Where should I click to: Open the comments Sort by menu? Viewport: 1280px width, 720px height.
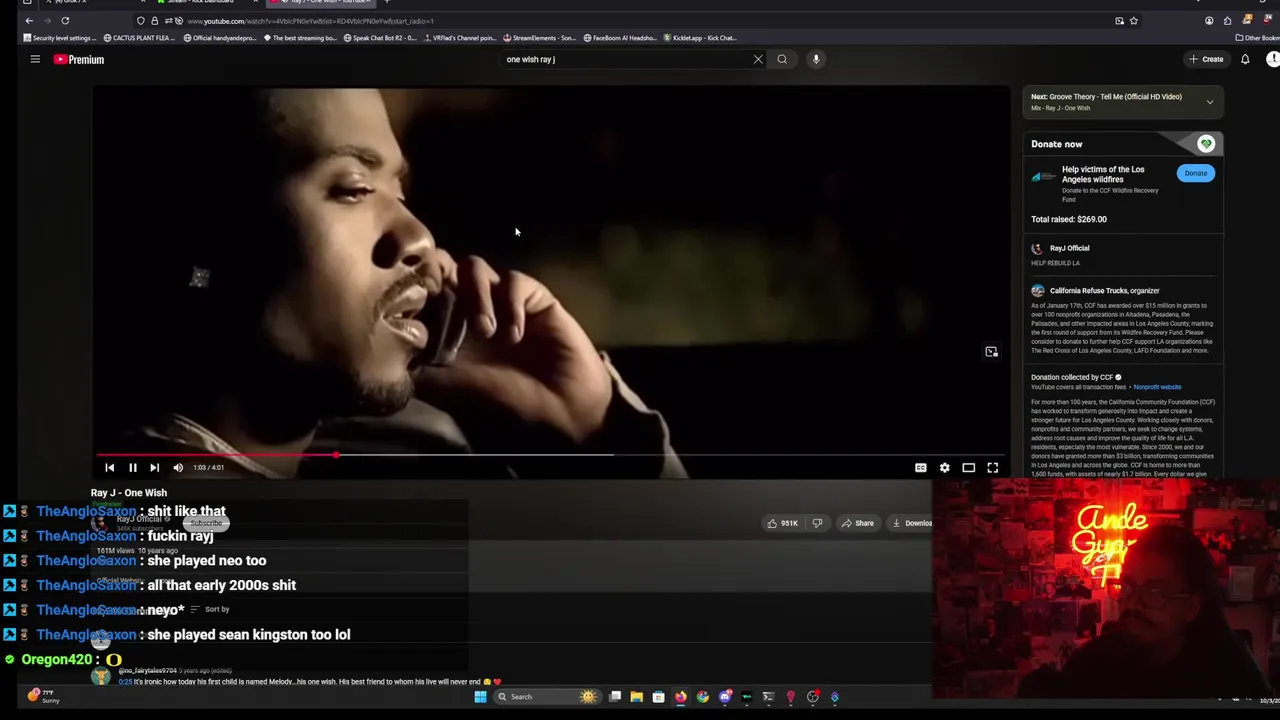click(211, 609)
